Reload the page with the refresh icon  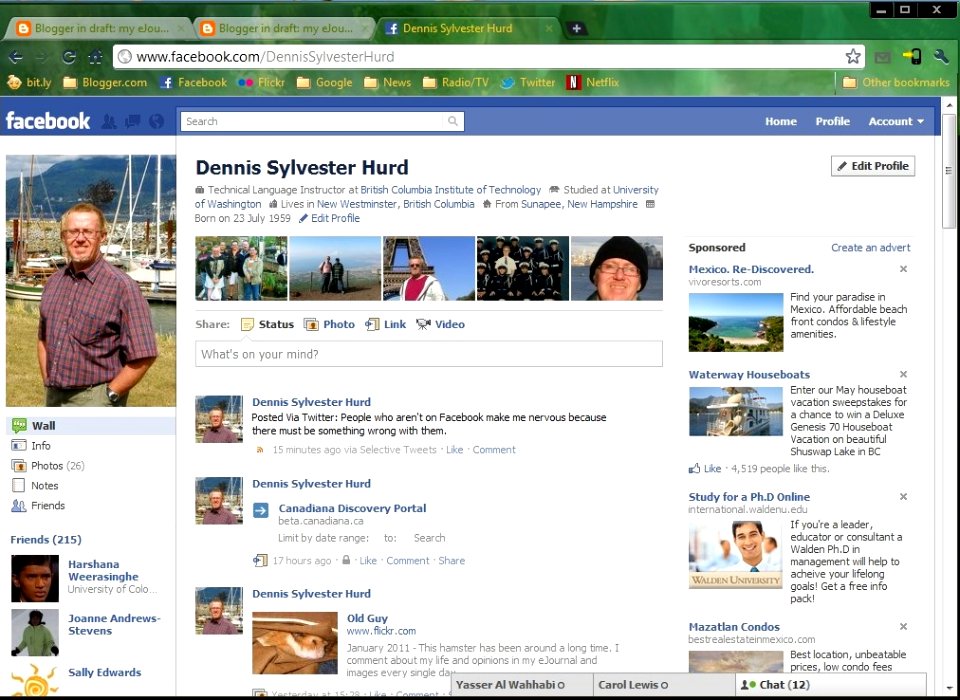click(x=69, y=57)
